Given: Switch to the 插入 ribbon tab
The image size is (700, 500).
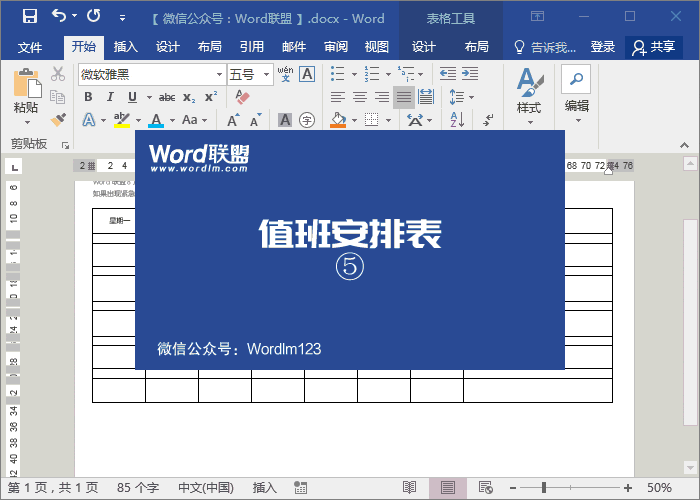Looking at the screenshot, I should (125, 47).
